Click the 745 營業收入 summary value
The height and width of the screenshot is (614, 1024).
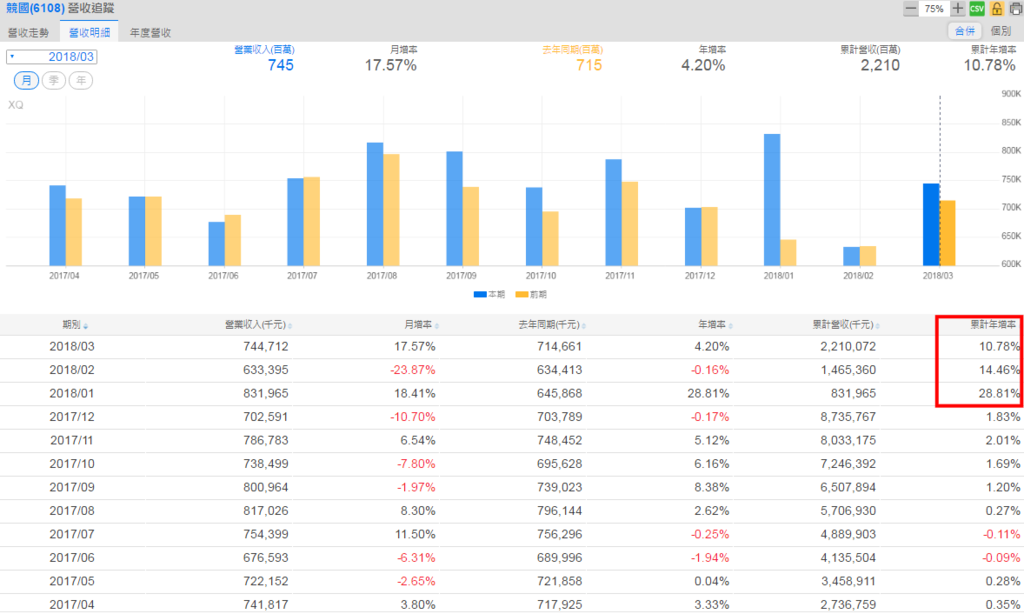click(281, 65)
